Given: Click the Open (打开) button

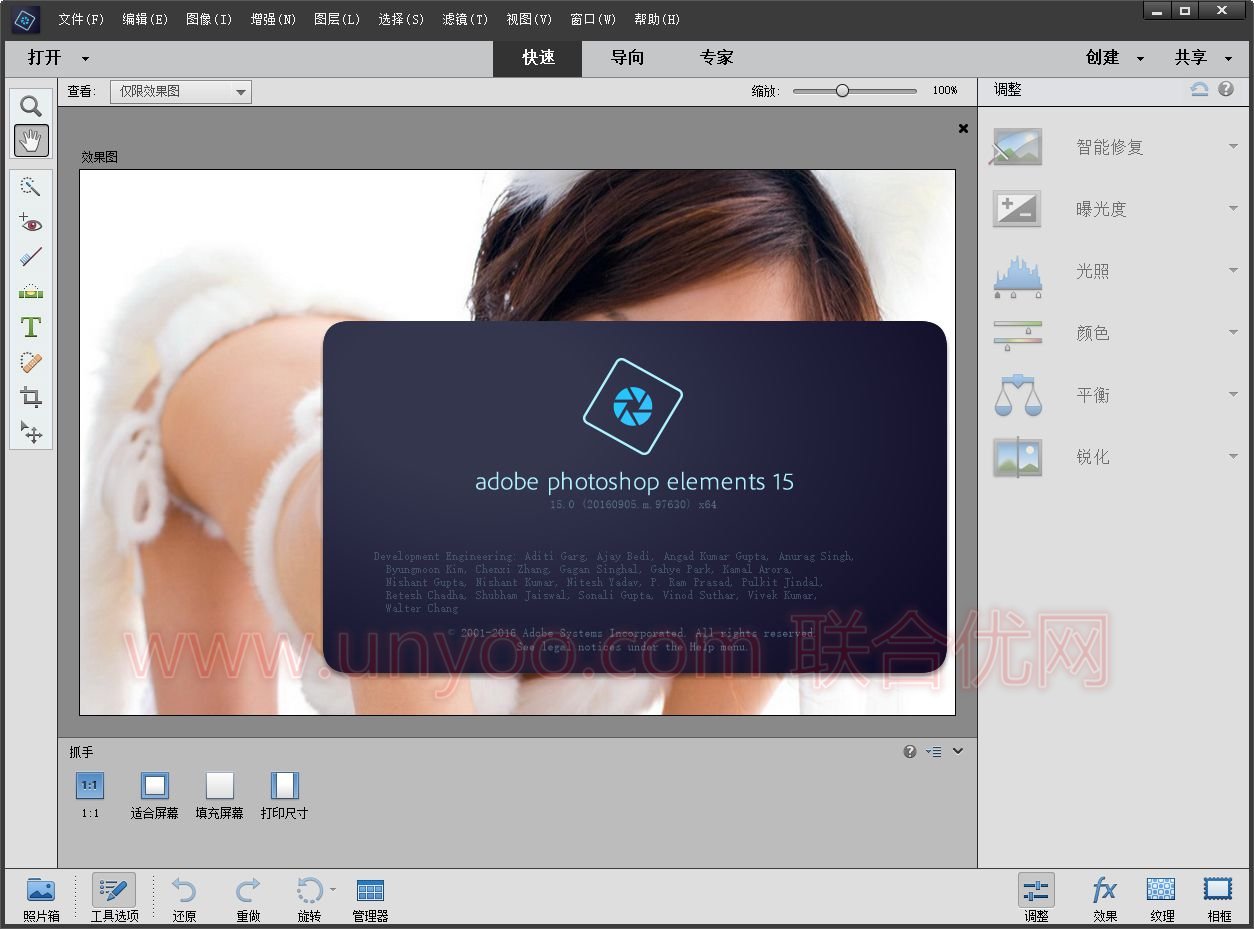Looking at the screenshot, I should [45, 58].
